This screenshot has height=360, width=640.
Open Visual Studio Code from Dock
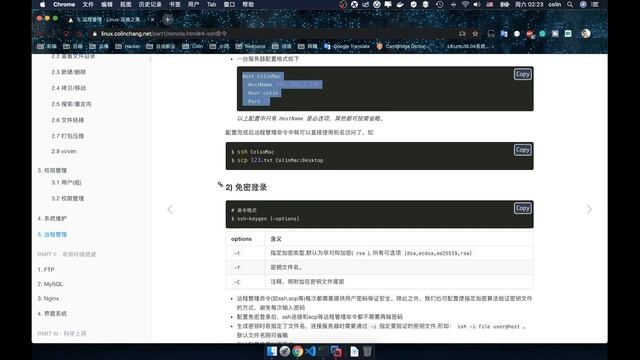tap(311, 351)
